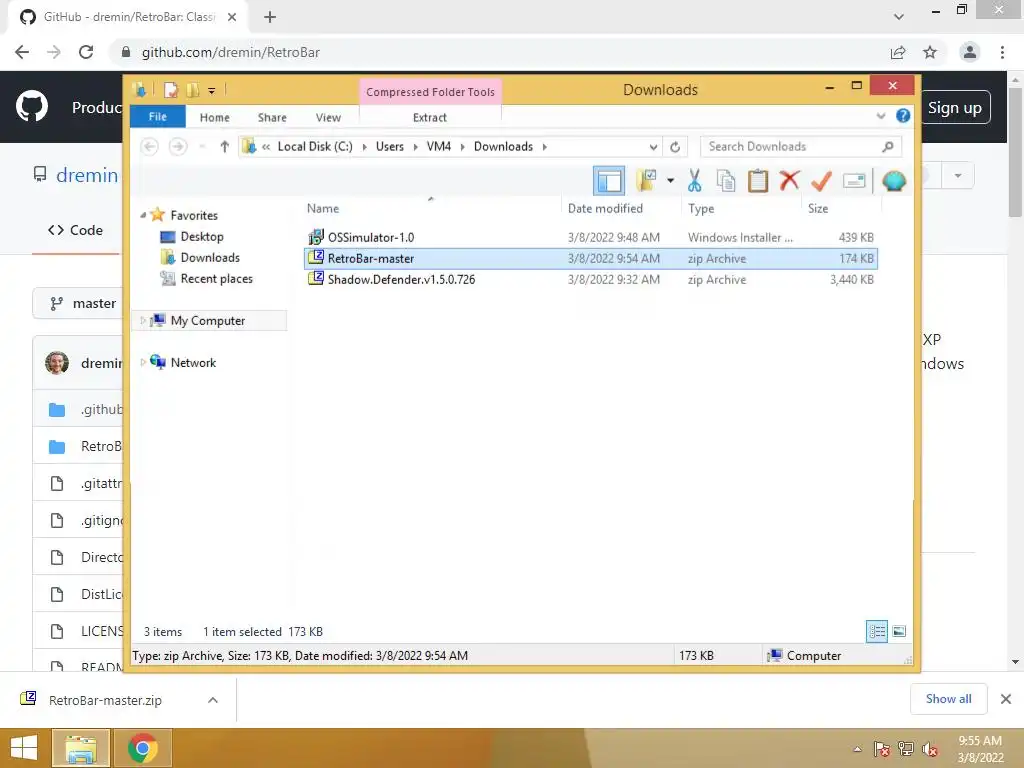Open the Extract ribbon tab
This screenshot has width=1024, height=768.
click(430, 118)
